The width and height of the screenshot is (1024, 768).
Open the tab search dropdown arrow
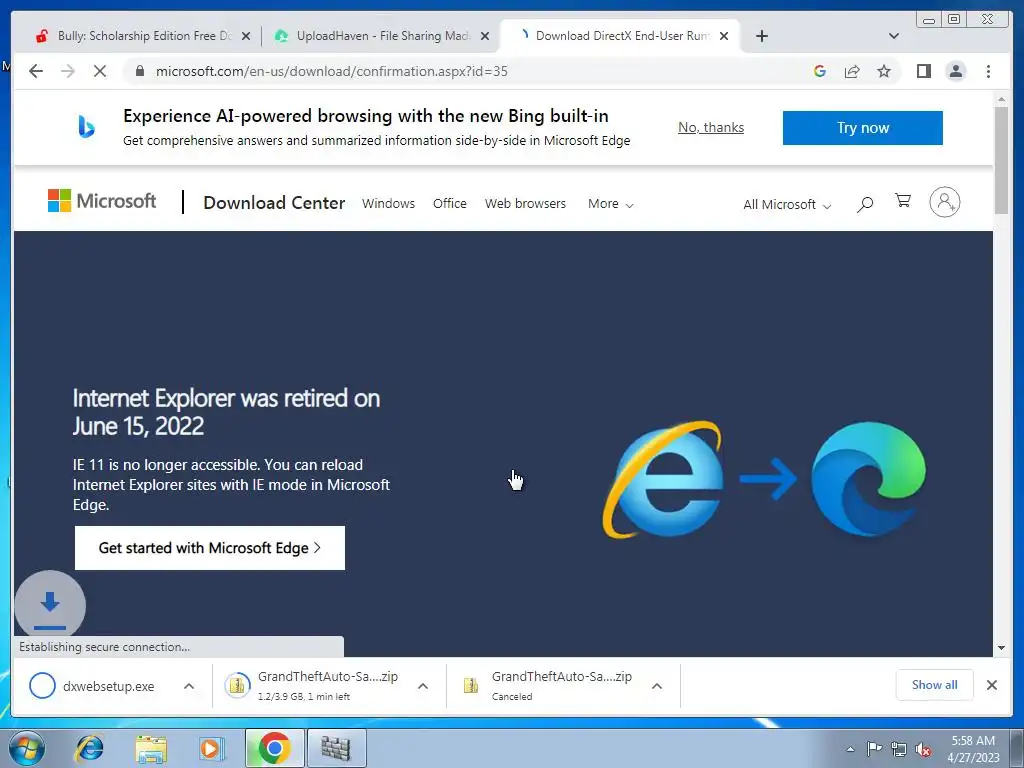(x=894, y=36)
